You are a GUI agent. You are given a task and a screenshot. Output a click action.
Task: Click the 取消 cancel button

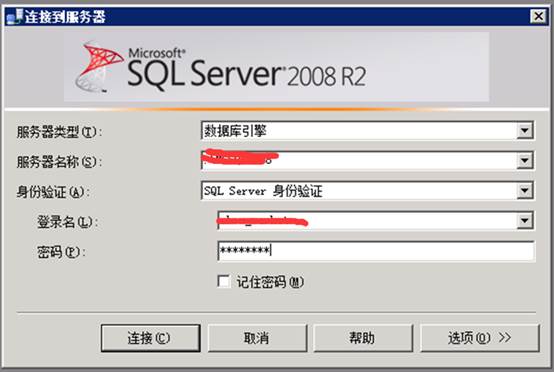(x=257, y=338)
